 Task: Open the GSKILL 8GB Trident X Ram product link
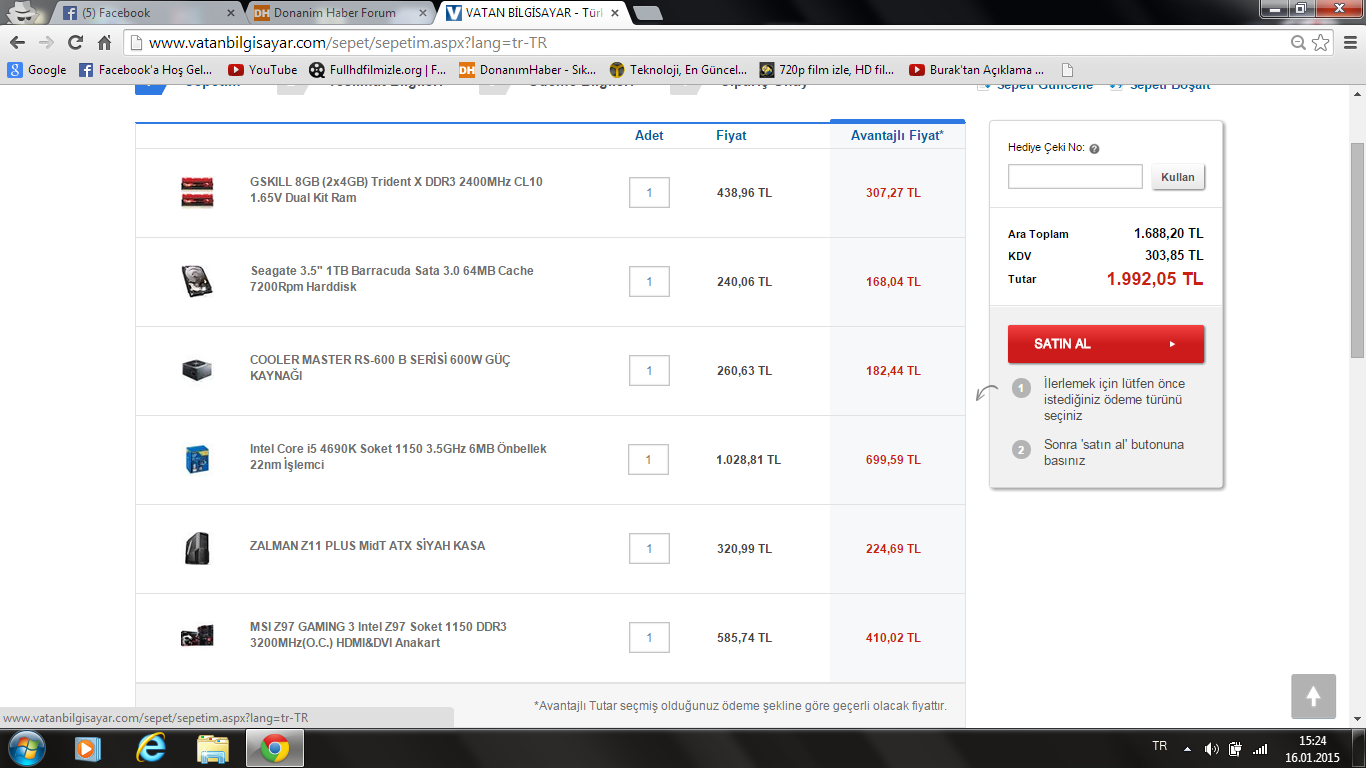396,190
